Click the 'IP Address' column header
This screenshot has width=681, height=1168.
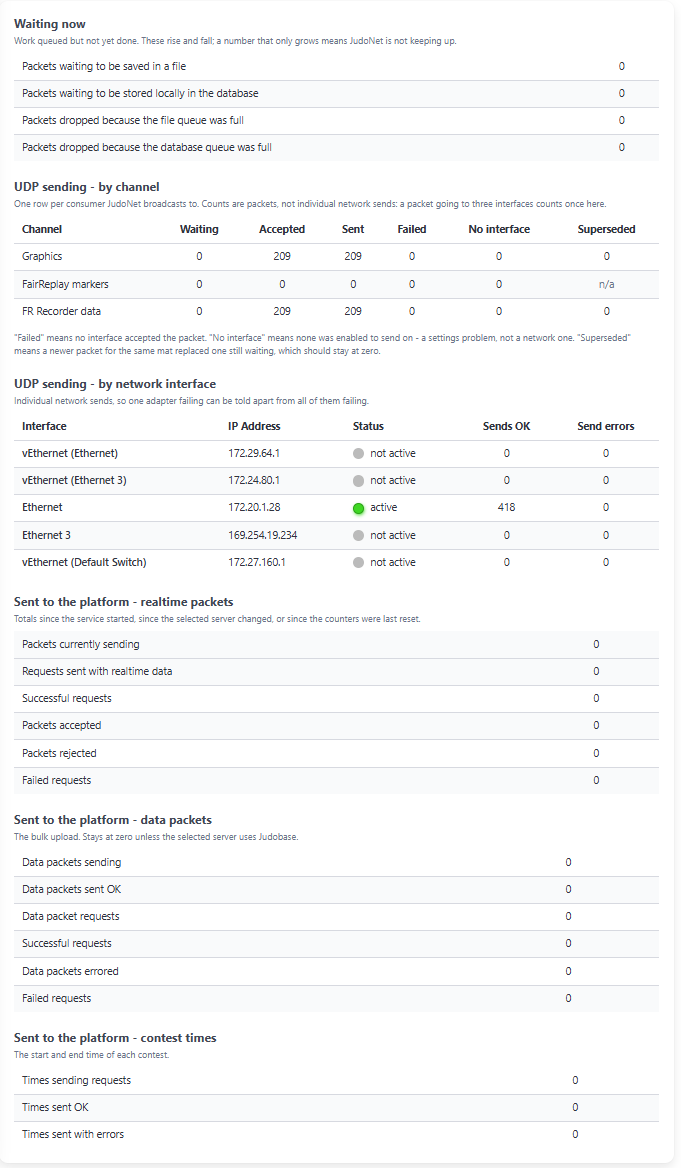coord(254,426)
